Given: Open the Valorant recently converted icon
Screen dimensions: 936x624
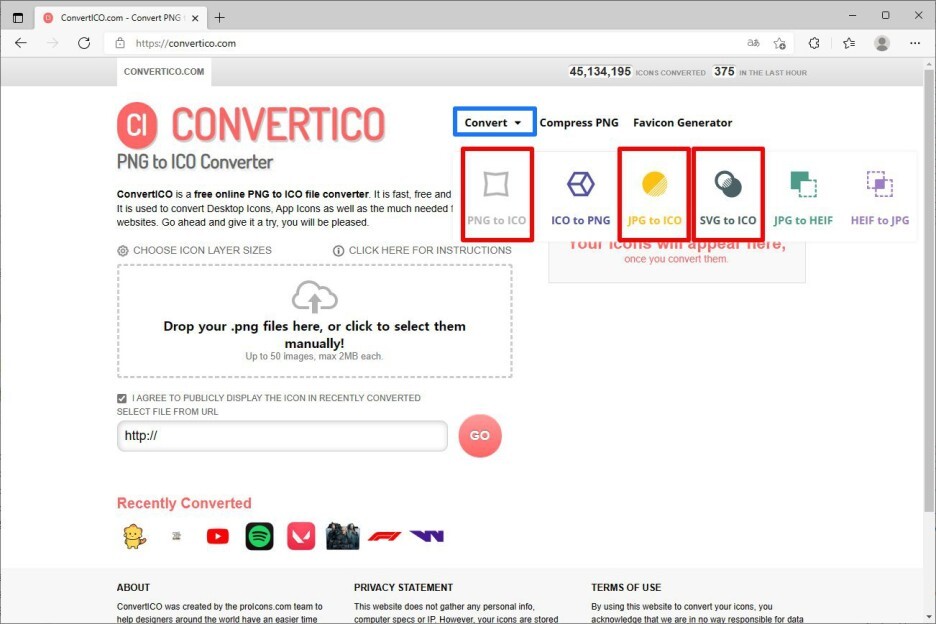Looking at the screenshot, I should coord(301,536).
